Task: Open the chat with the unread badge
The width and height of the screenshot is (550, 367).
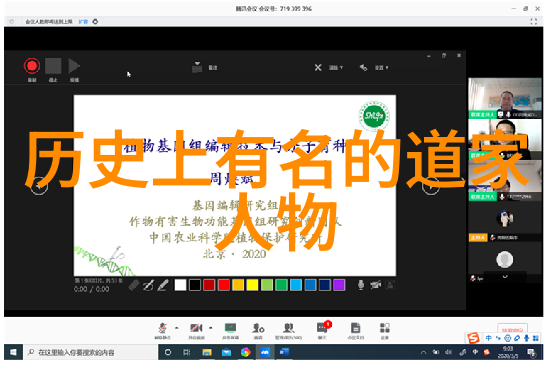Action: click(x=322, y=328)
